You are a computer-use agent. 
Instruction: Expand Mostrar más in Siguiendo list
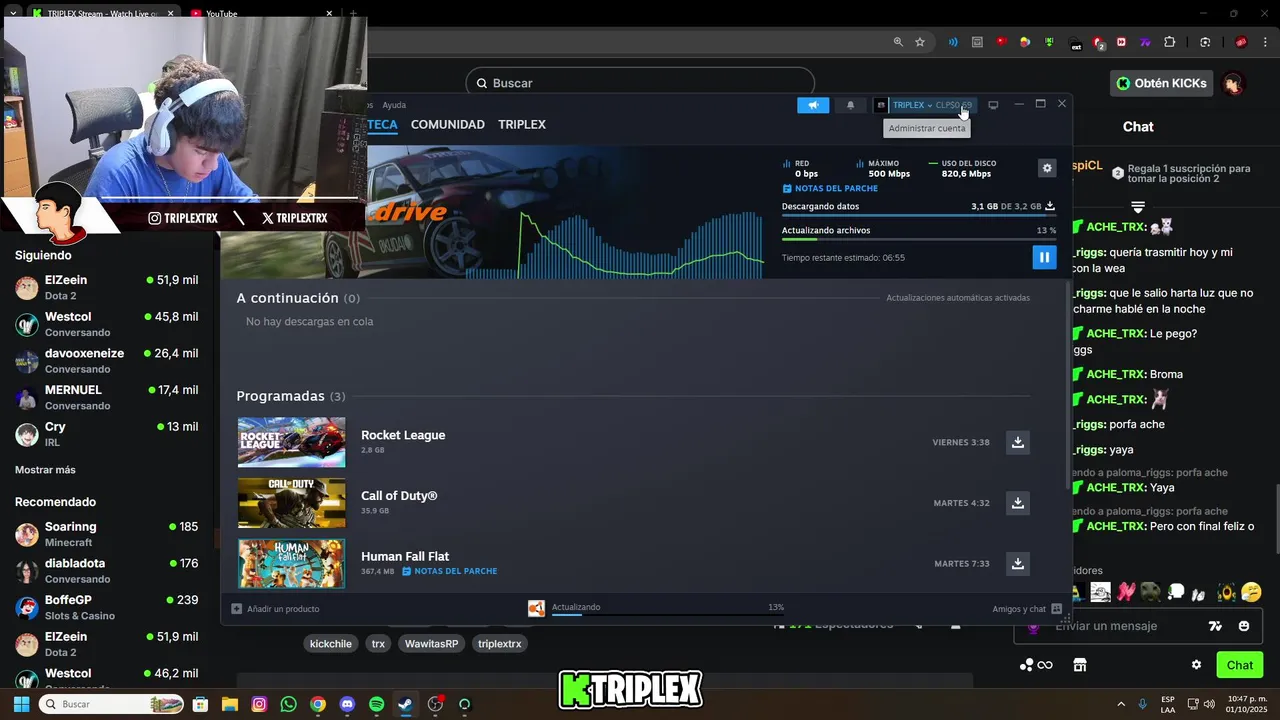pos(45,470)
